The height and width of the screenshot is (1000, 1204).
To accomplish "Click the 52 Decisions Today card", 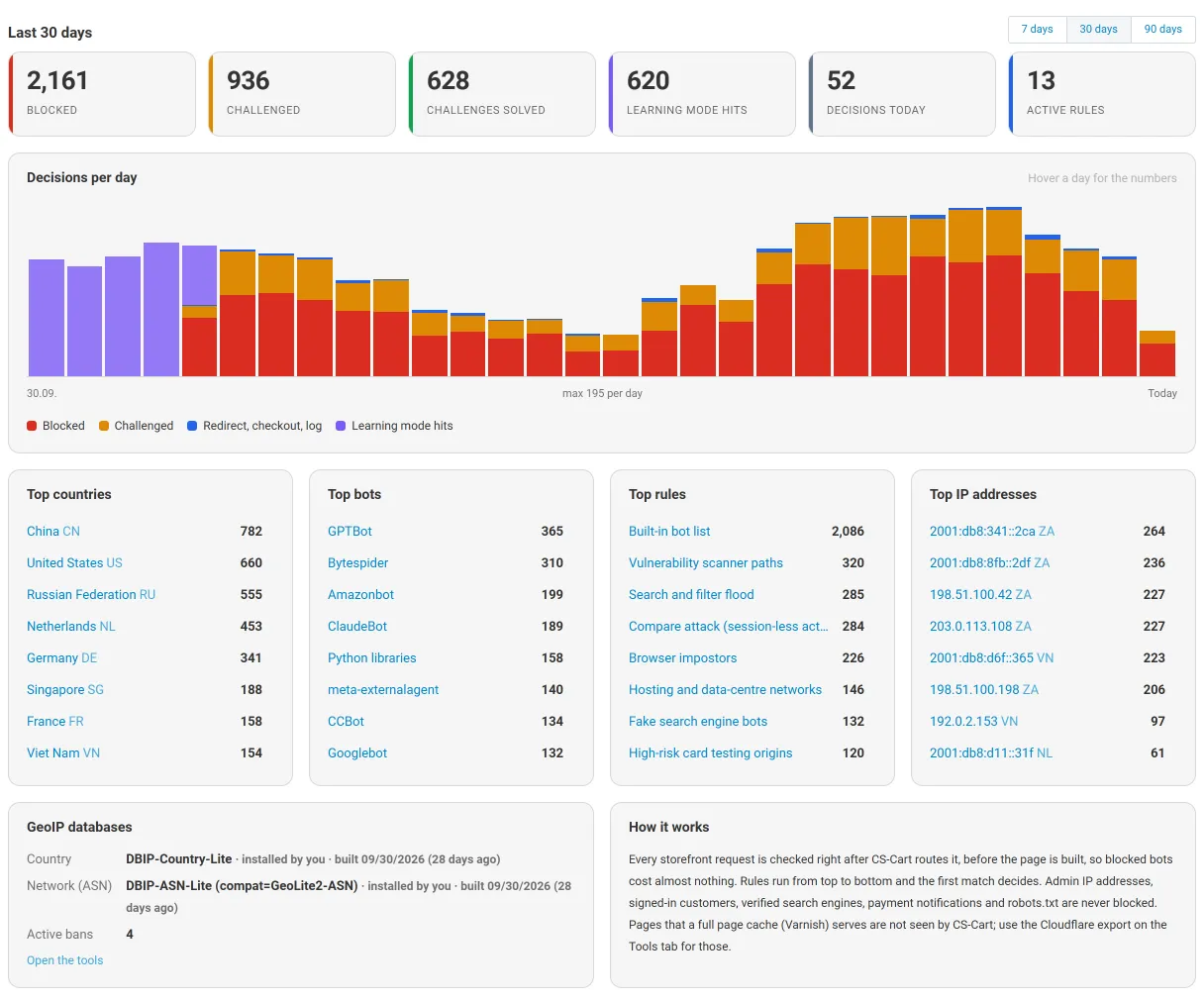I will (x=902, y=94).
